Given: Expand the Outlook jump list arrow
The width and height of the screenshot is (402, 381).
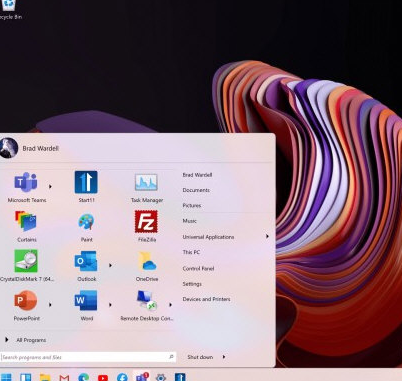Looking at the screenshot, I should click(110, 265).
